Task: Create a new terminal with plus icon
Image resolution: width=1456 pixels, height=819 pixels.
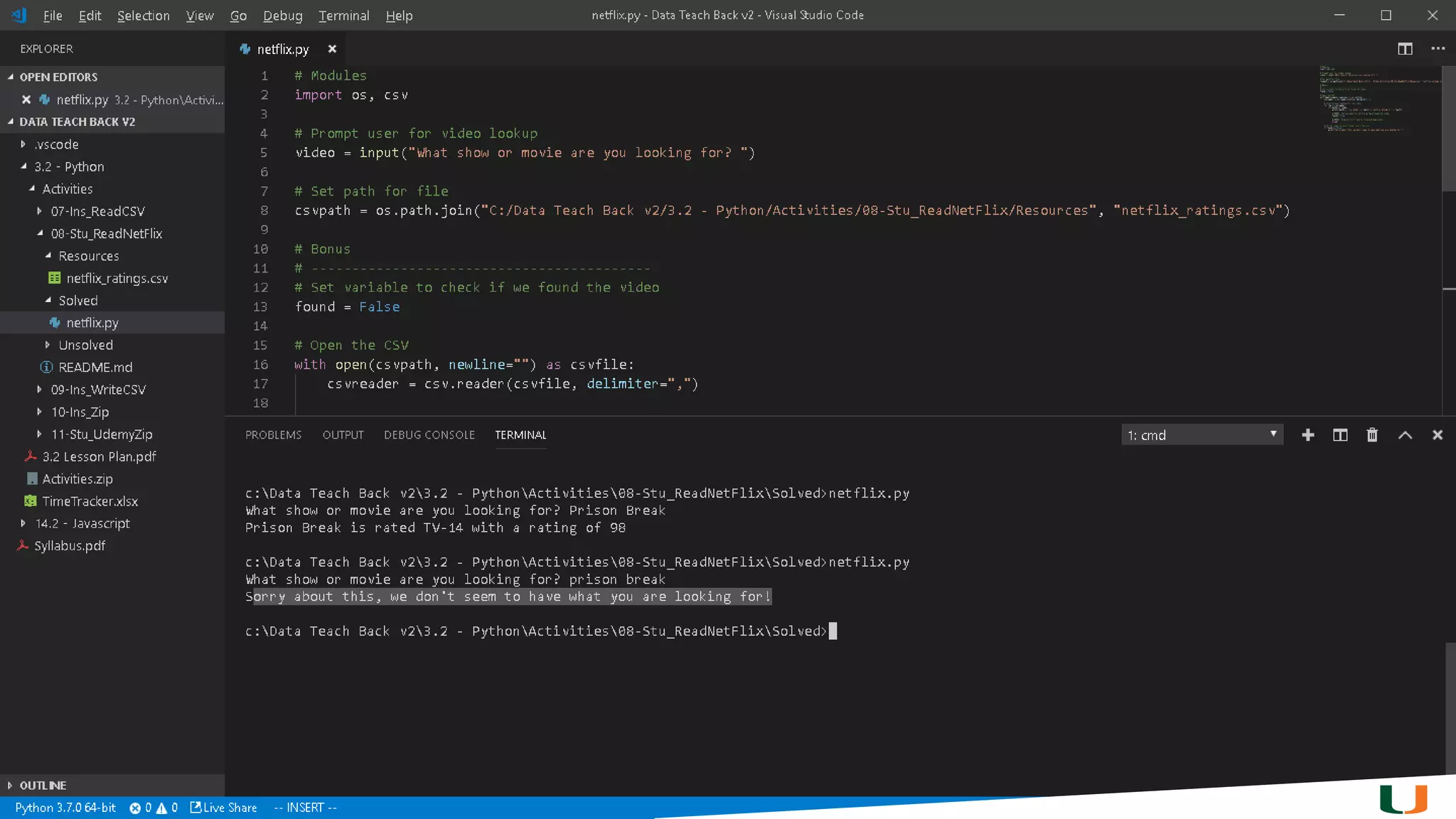Action: click(x=1307, y=435)
